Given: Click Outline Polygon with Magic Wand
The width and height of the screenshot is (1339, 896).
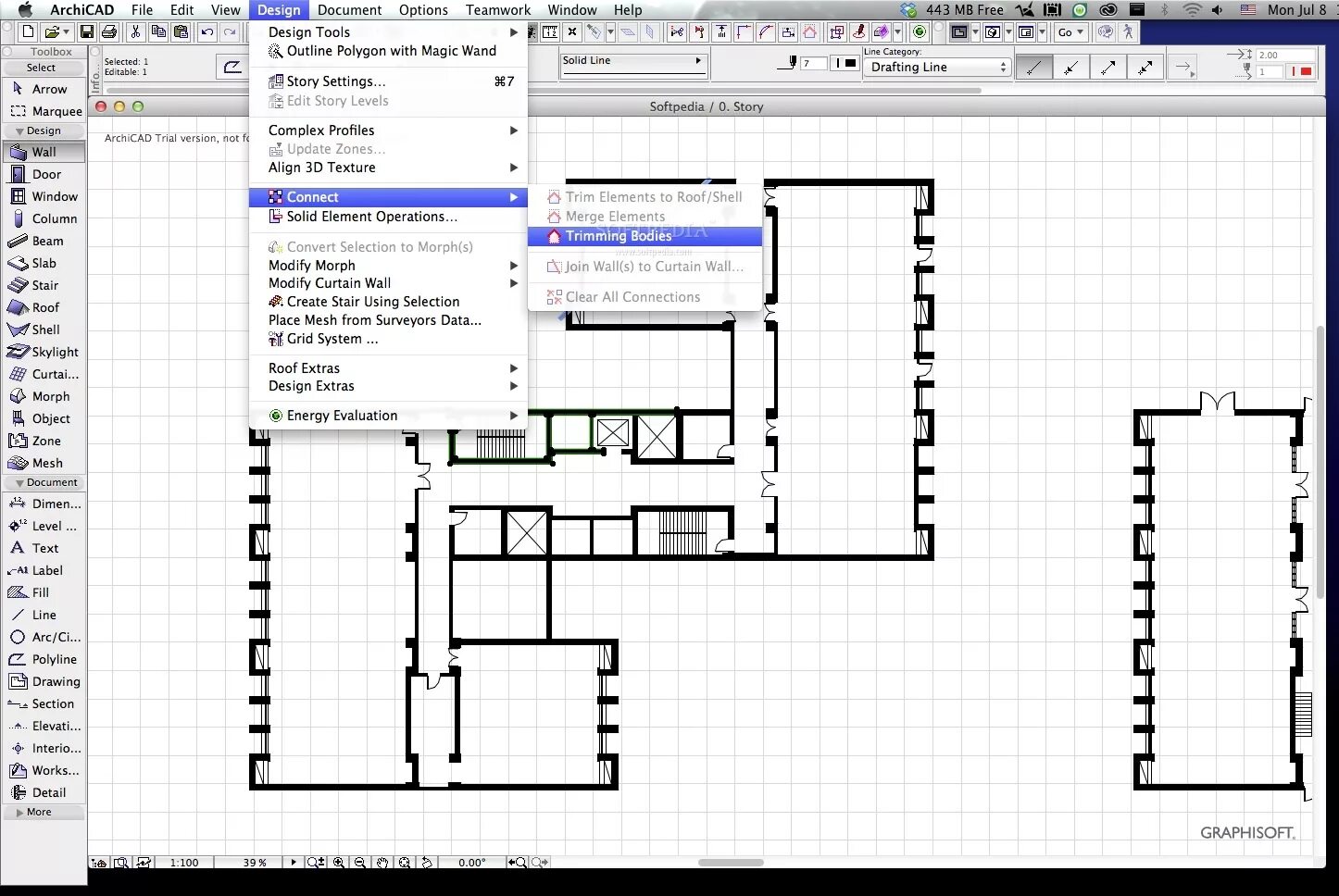Looking at the screenshot, I should click(x=388, y=51).
